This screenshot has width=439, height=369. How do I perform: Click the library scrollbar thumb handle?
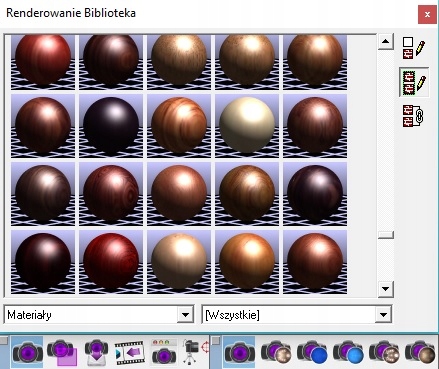point(386,235)
